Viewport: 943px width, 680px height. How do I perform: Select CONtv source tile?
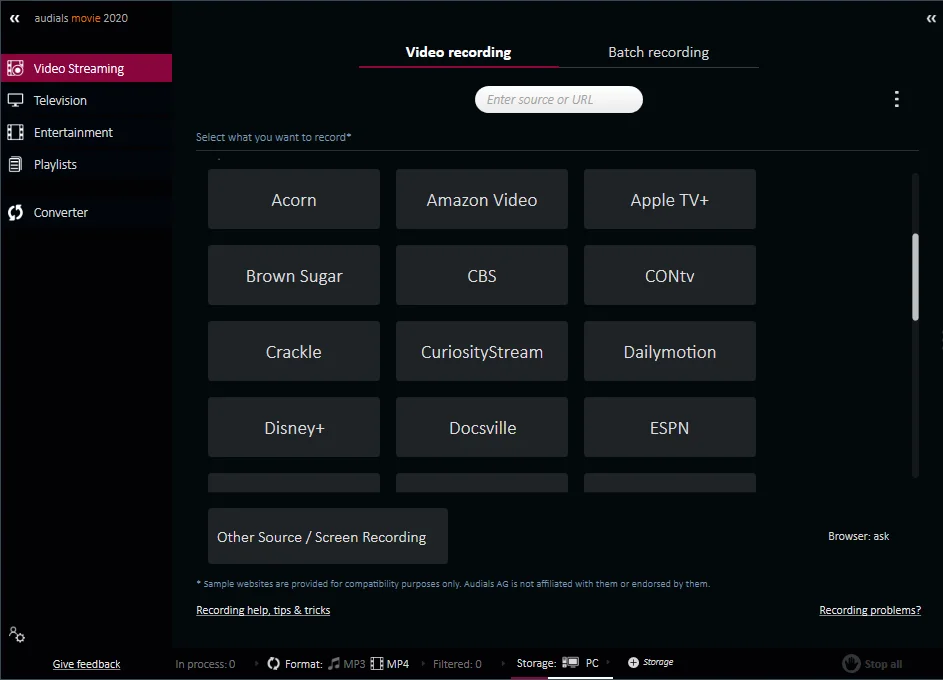tap(669, 275)
